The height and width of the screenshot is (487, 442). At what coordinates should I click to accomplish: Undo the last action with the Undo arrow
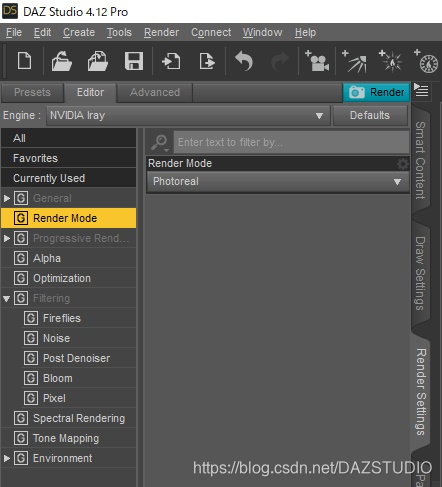(244, 61)
